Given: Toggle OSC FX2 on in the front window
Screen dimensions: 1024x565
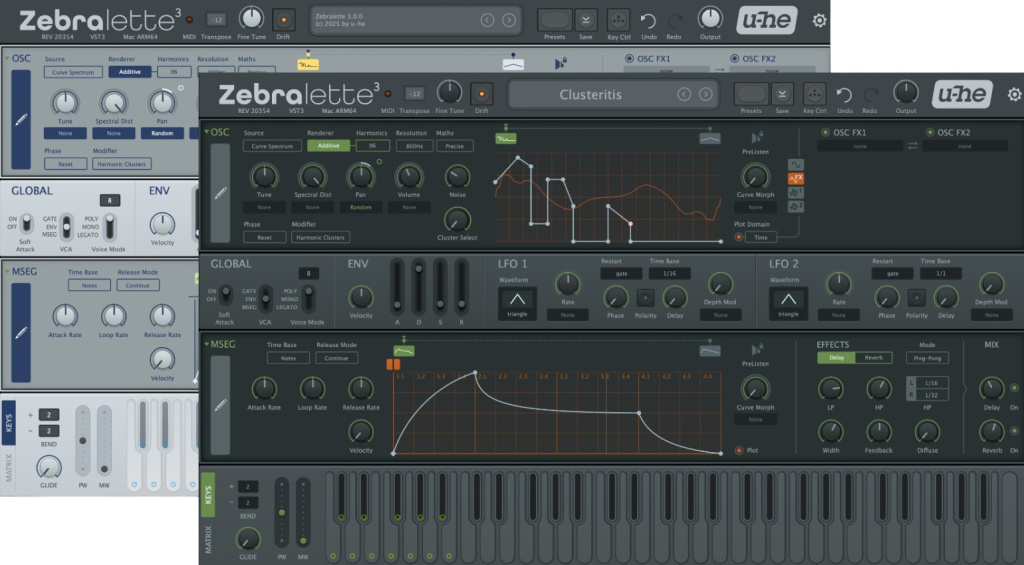Looking at the screenshot, I should [930, 133].
